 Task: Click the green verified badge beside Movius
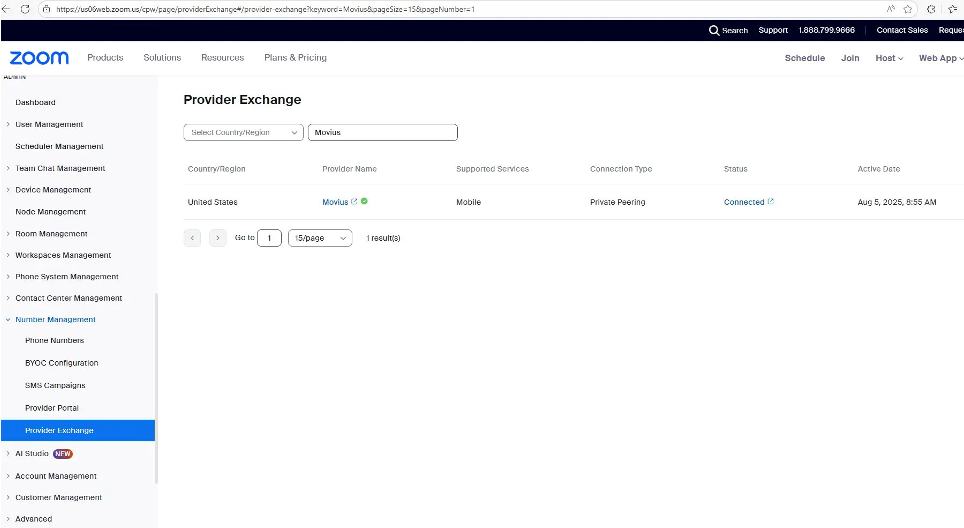(365, 201)
